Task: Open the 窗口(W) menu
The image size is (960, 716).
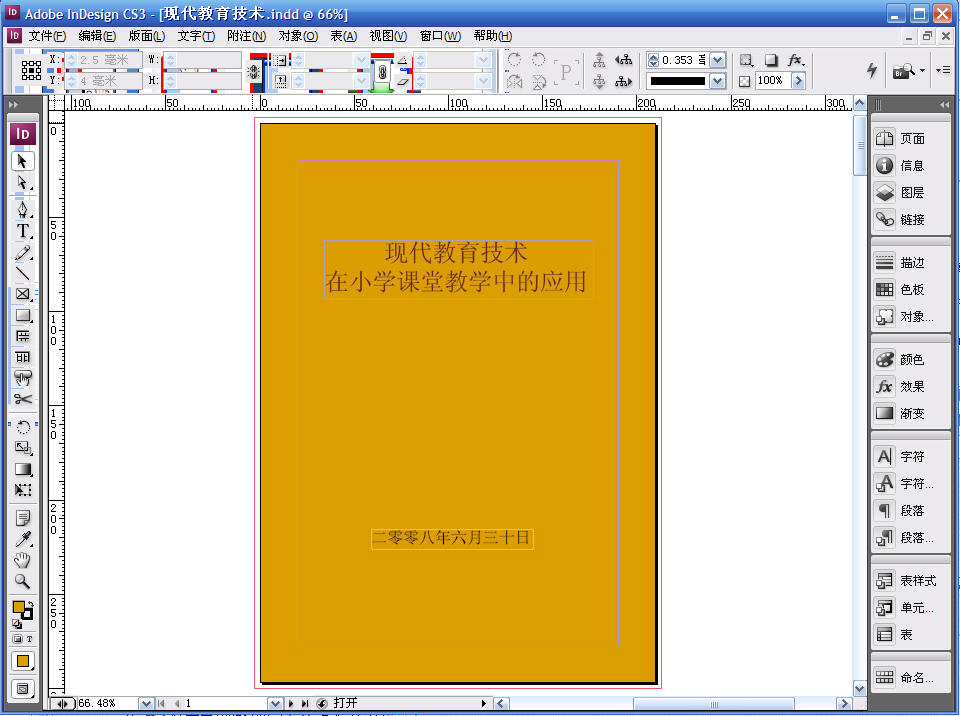Action: point(440,36)
